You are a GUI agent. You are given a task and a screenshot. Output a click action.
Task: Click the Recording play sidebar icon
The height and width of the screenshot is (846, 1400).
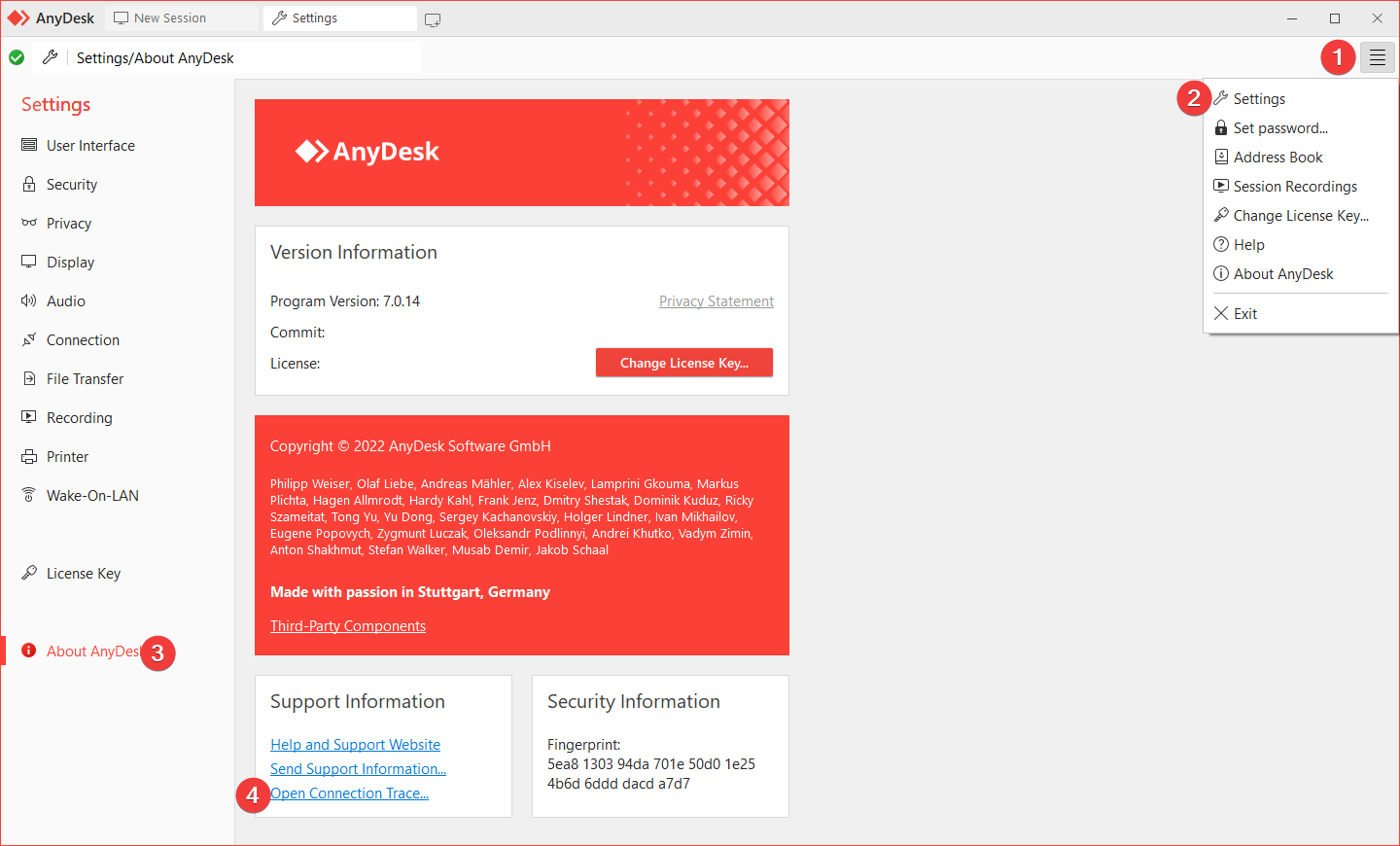point(29,416)
